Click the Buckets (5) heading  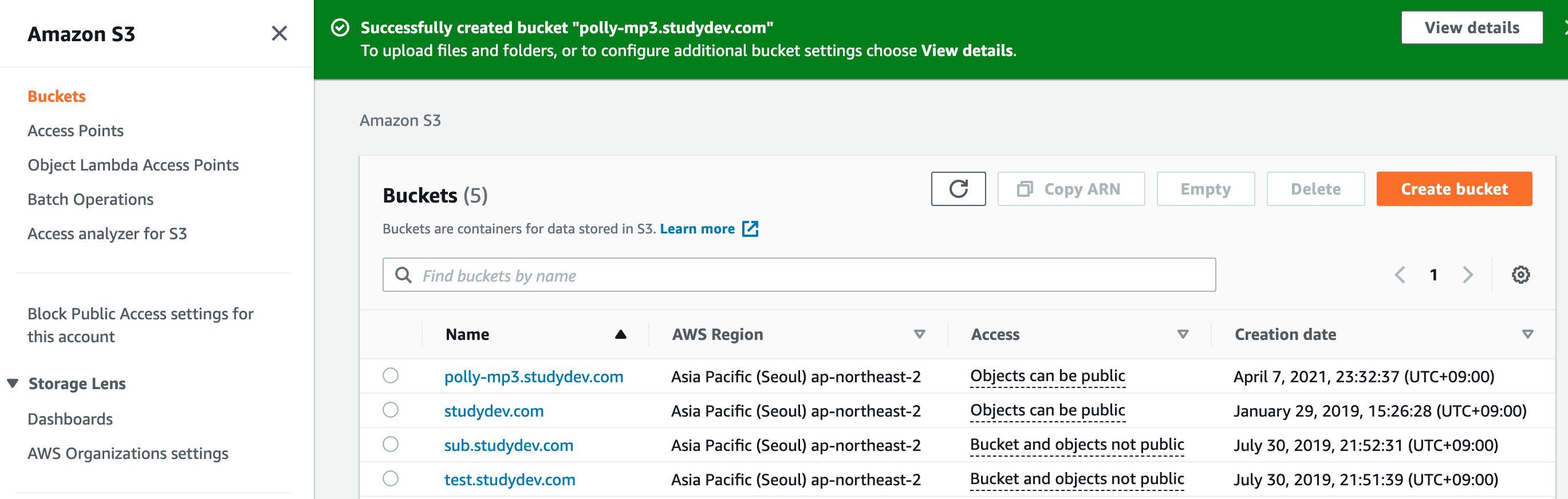(435, 195)
